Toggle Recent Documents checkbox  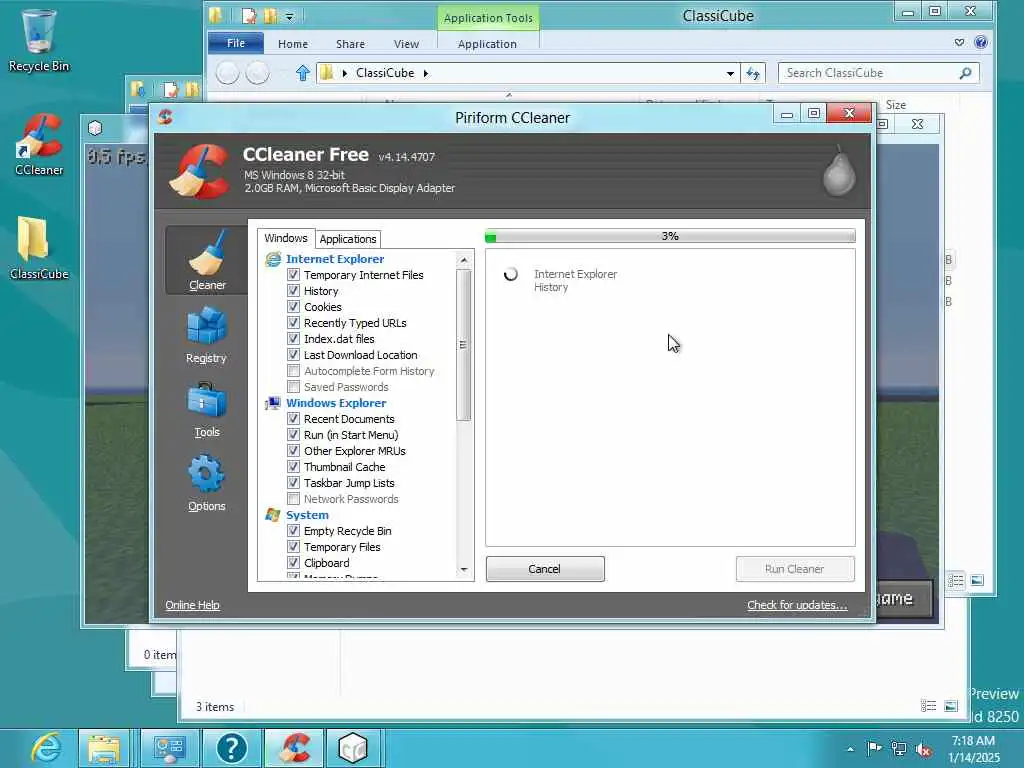pos(294,419)
